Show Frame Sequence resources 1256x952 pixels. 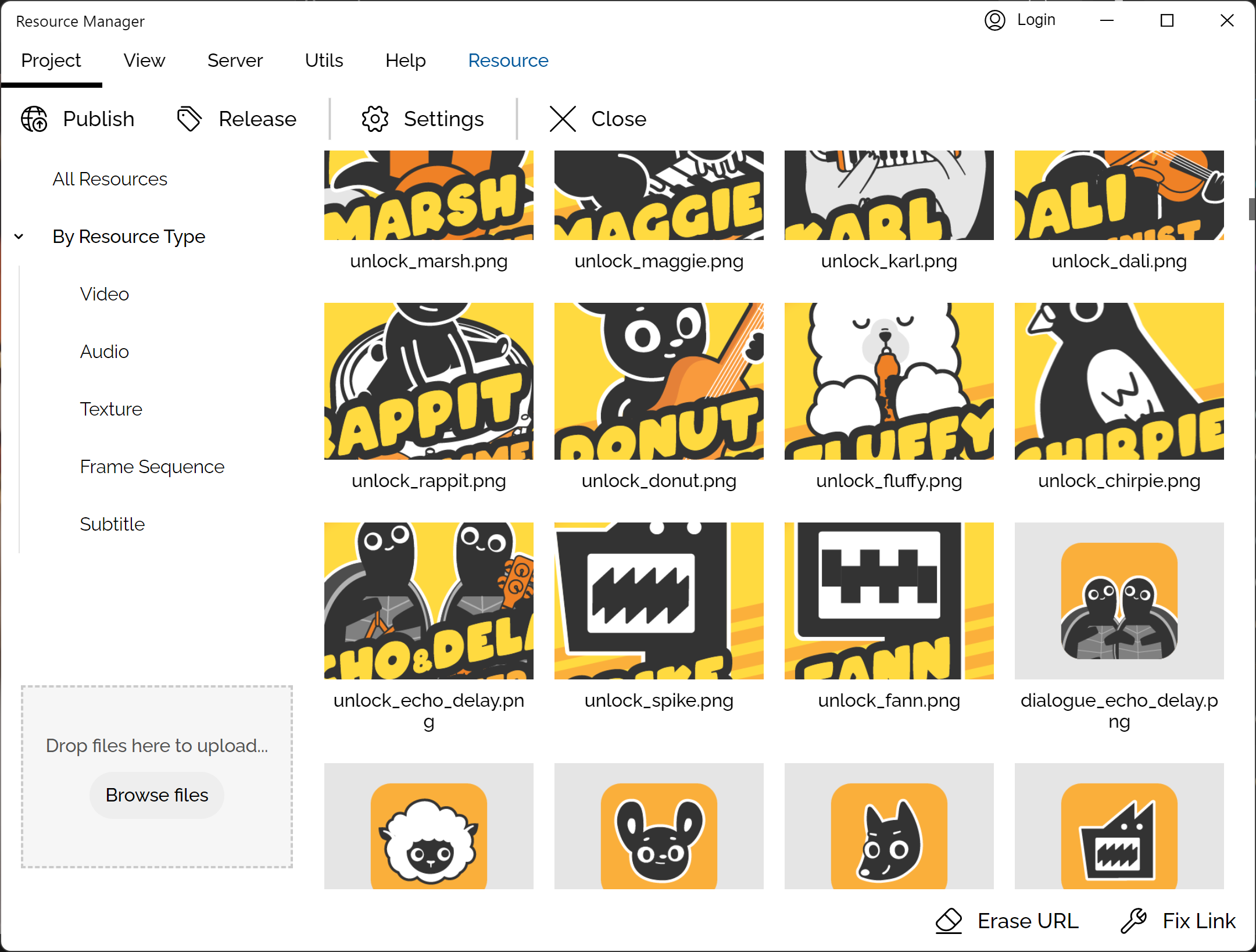point(152,467)
